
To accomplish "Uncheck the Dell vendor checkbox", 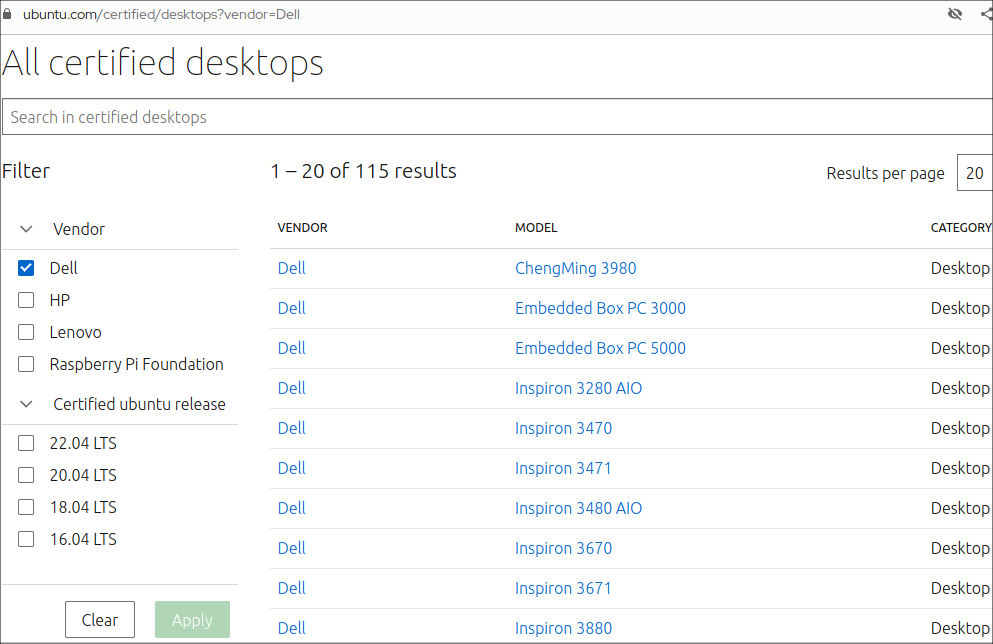I will pyautogui.click(x=26, y=268).
